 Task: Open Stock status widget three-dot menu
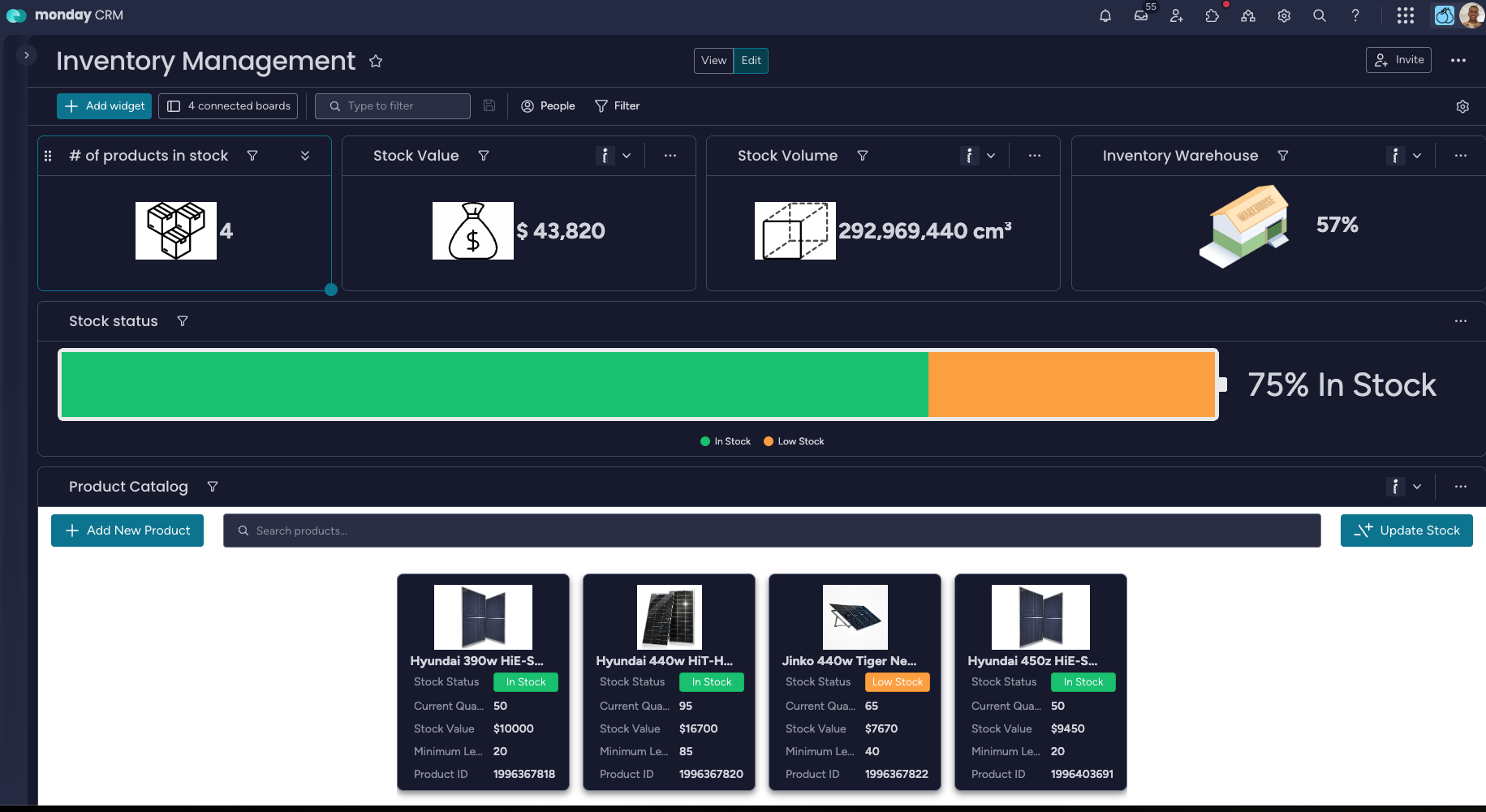click(1461, 321)
